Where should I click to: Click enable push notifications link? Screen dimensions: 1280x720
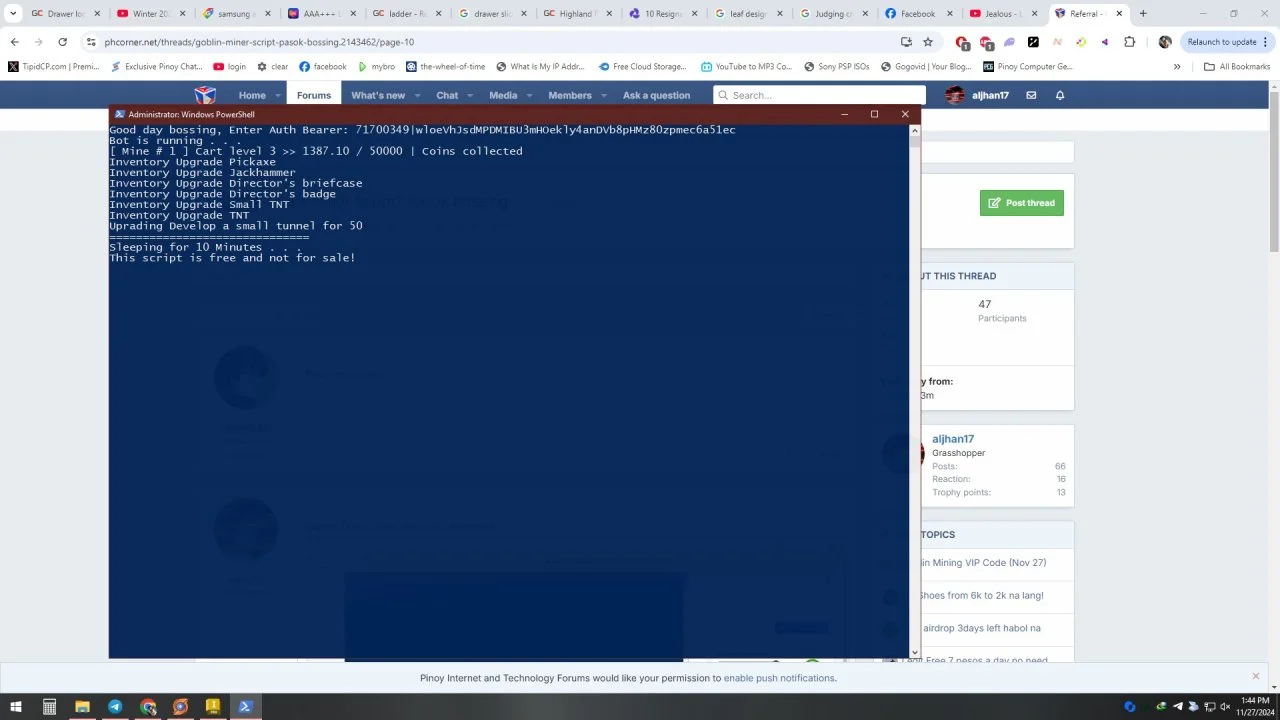tap(779, 678)
